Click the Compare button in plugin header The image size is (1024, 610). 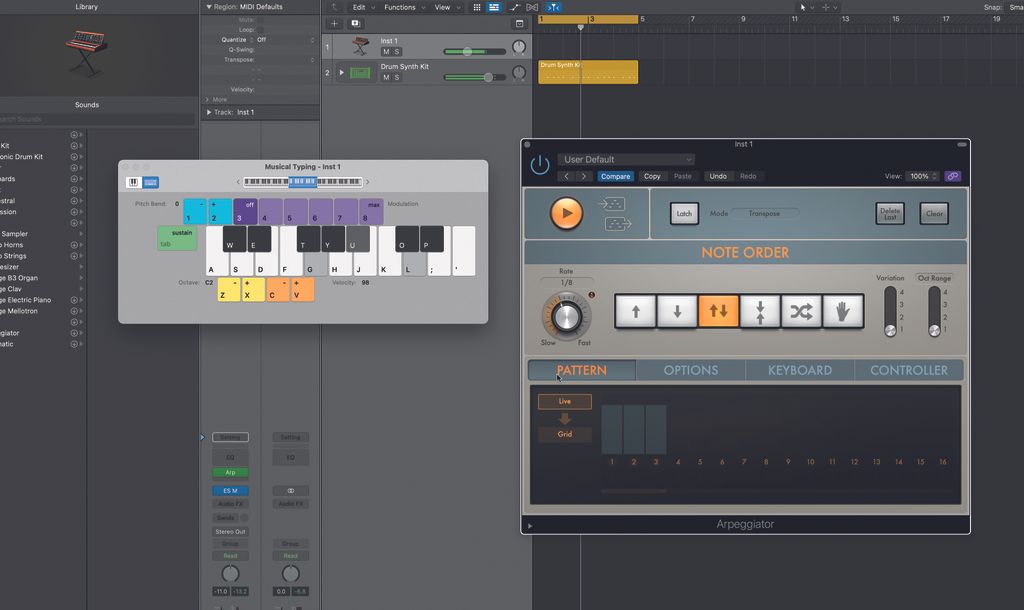pos(616,176)
